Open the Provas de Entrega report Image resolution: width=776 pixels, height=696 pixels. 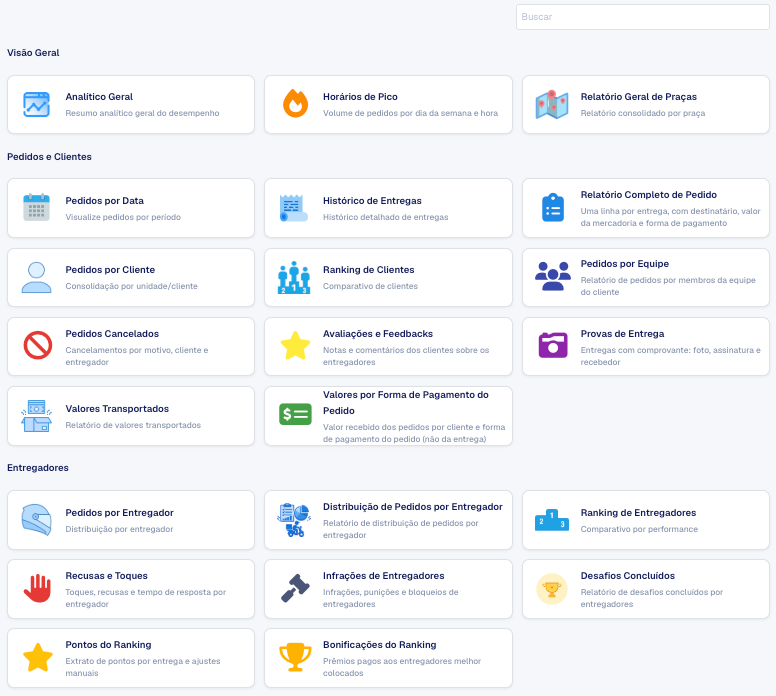point(646,347)
